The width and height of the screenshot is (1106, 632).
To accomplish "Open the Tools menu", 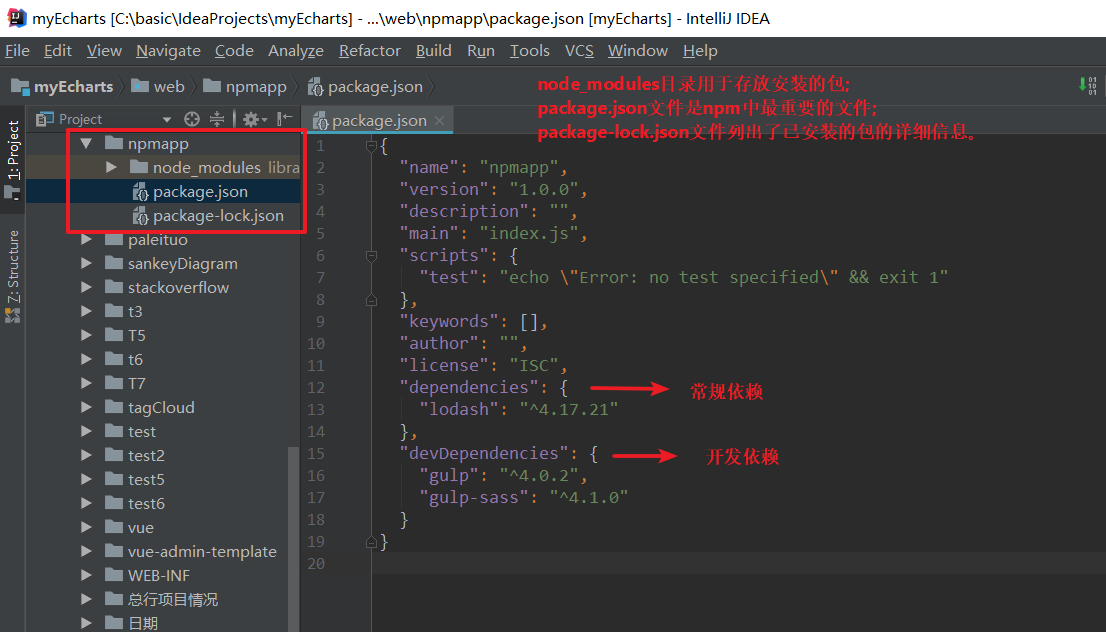I will coord(529,51).
